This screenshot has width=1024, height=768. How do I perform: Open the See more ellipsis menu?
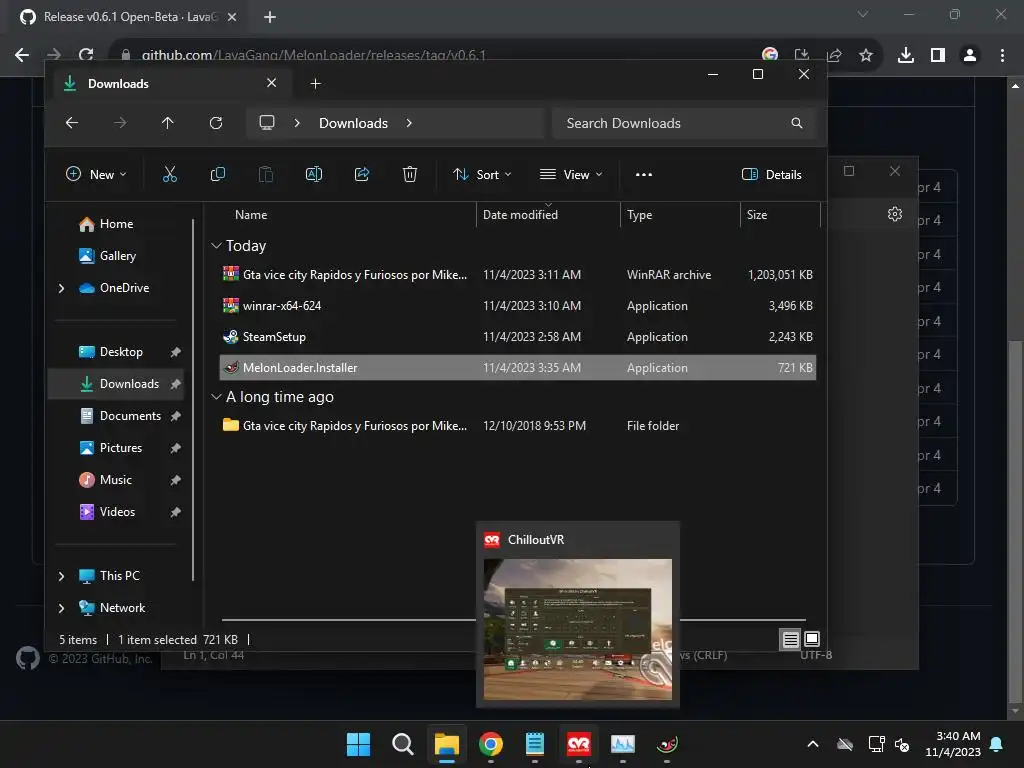[x=644, y=174]
